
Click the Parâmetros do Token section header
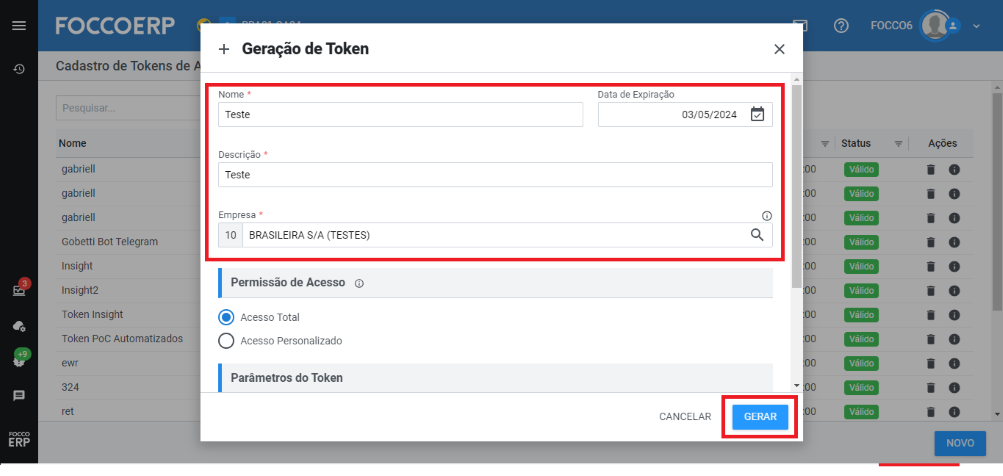[x=496, y=377]
